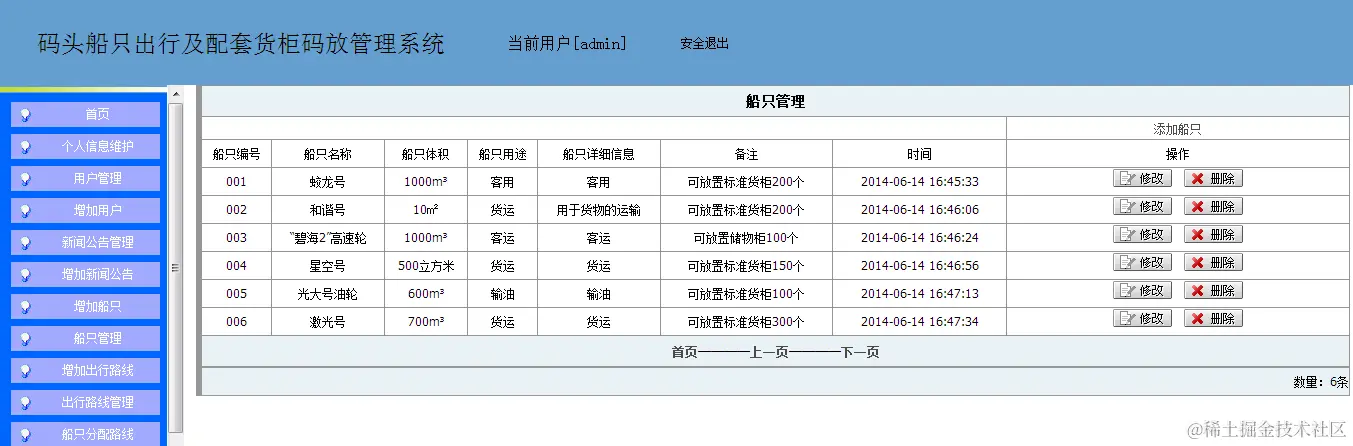Viewport: 1353px width, 446px height.
Task: Delete ship 002 和谐号
Action: [x=1213, y=207]
